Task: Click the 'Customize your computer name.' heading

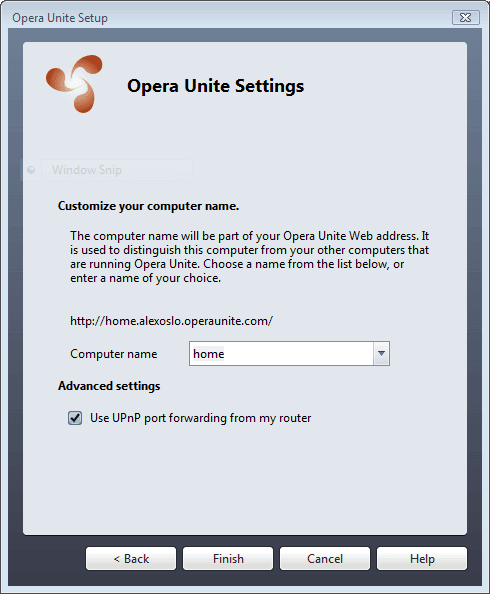Action: (x=149, y=206)
